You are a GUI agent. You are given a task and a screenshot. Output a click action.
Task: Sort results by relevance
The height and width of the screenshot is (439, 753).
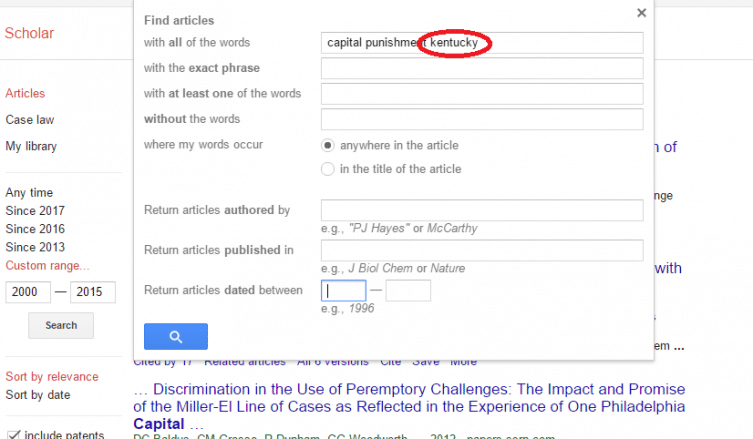(x=52, y=377)
